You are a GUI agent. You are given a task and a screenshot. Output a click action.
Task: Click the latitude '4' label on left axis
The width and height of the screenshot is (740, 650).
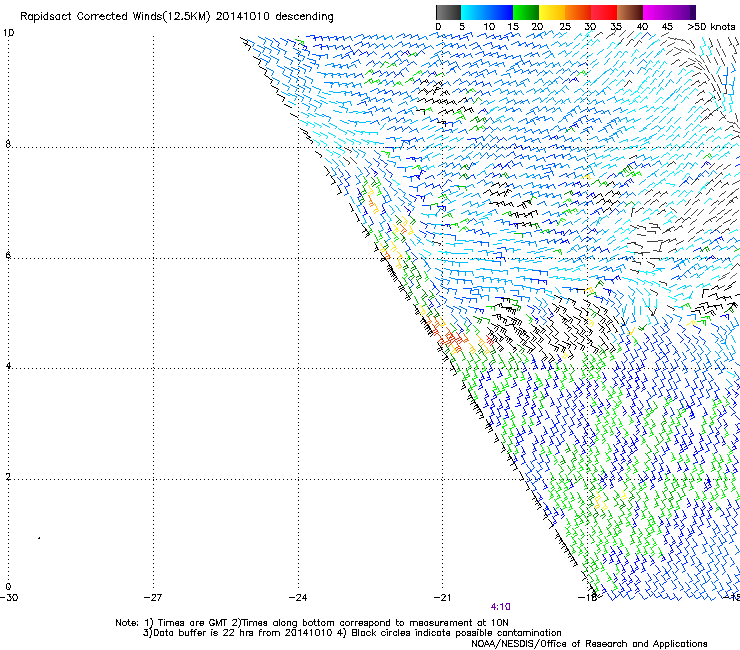(8, 366)
